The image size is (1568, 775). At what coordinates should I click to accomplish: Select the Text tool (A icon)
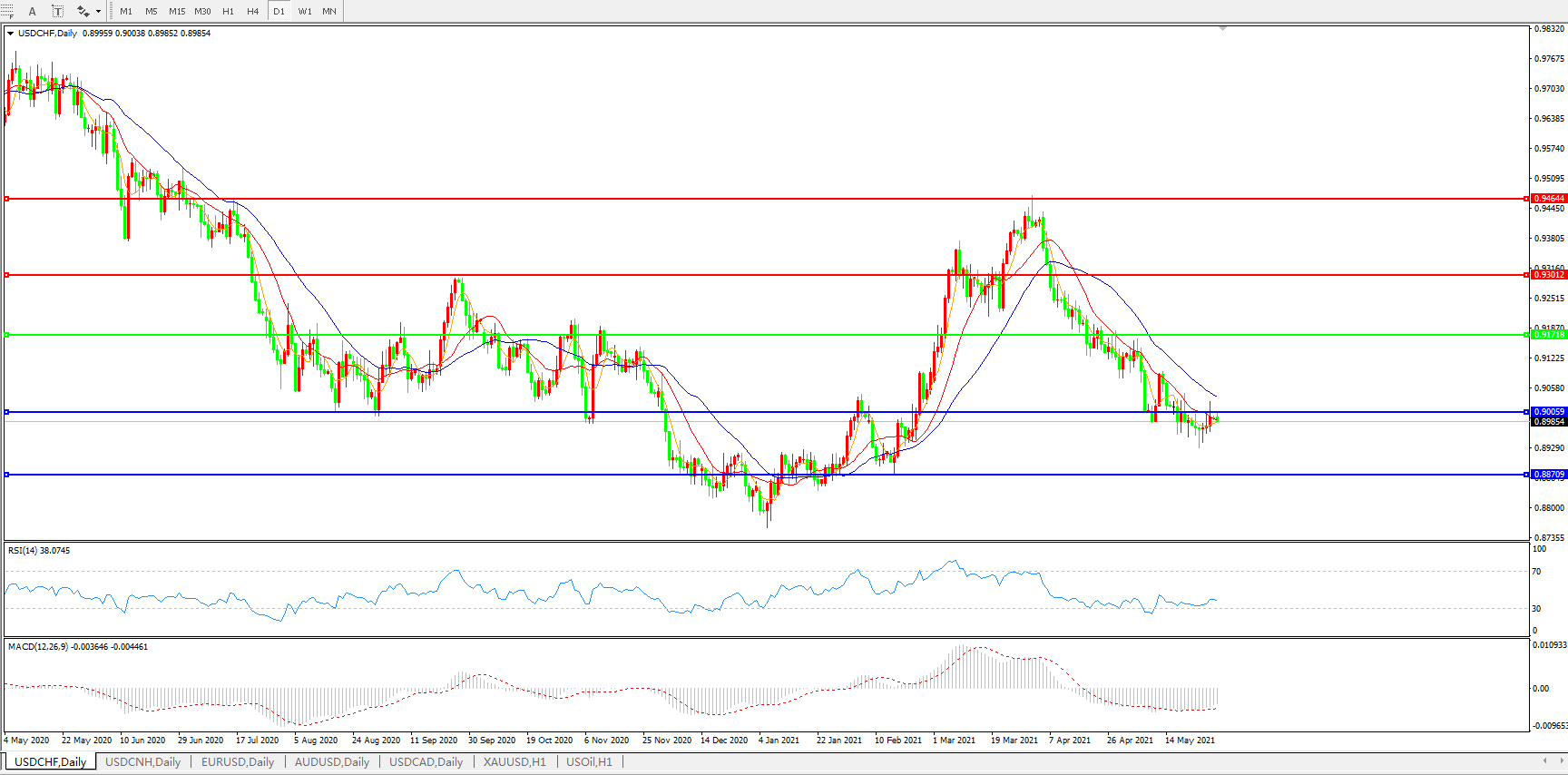(33, 11)
